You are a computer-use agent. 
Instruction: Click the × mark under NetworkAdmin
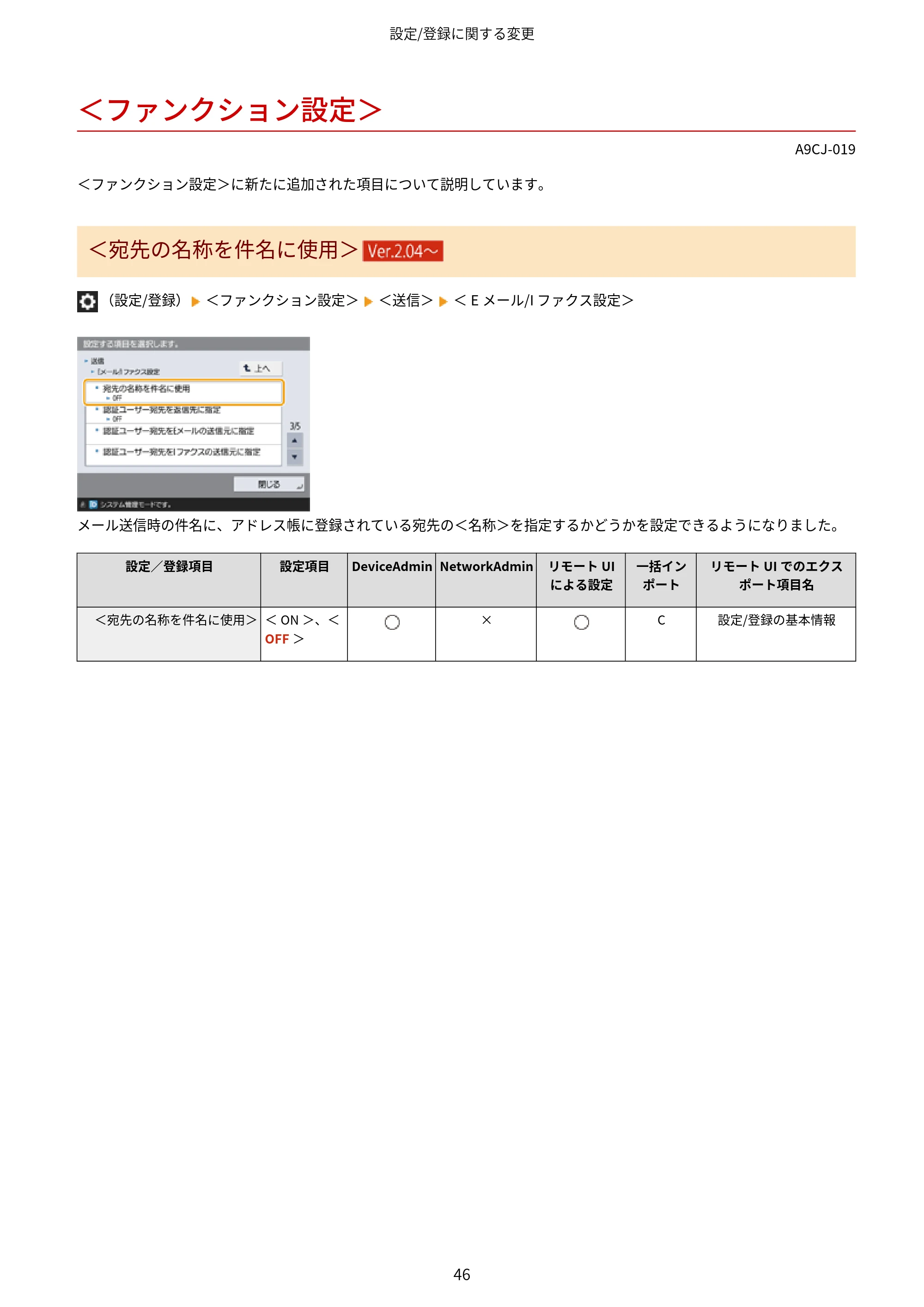[486, 620]
